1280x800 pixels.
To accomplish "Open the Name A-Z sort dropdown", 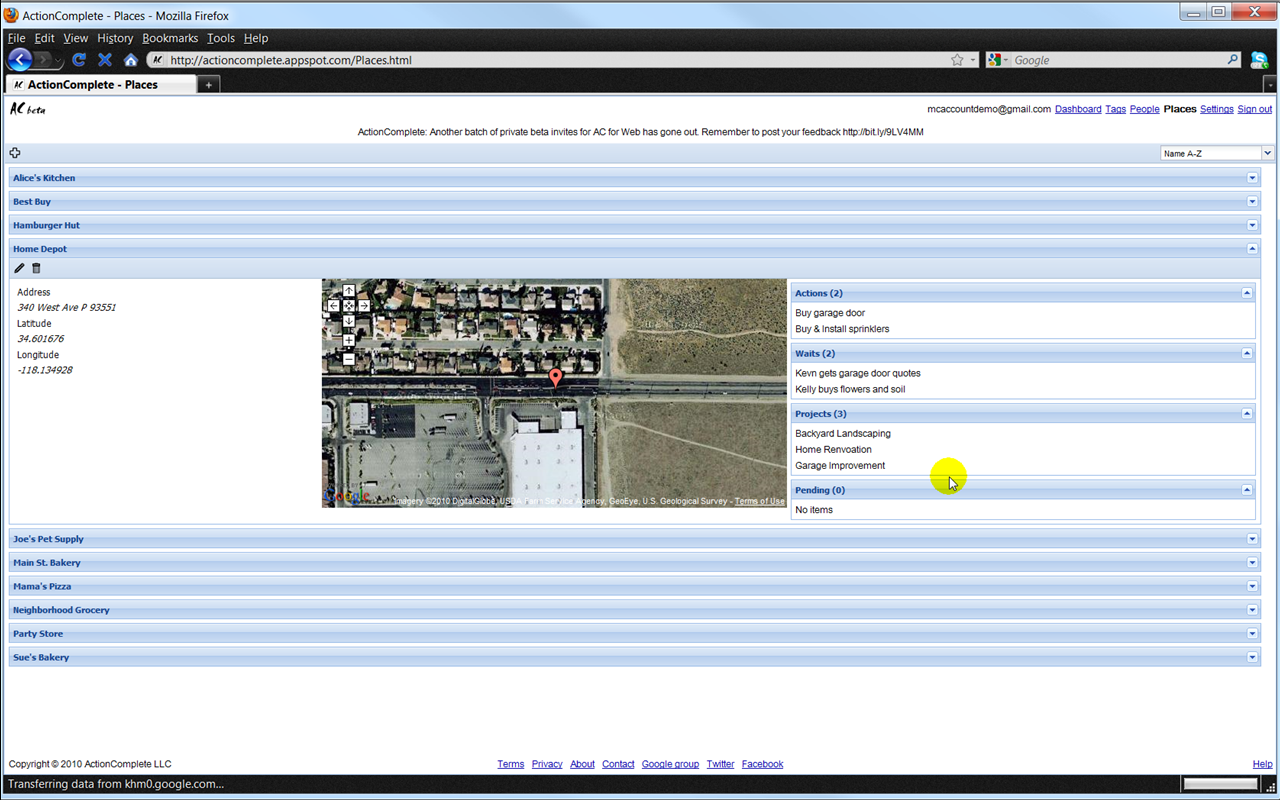I will [x=1216, y=153].
